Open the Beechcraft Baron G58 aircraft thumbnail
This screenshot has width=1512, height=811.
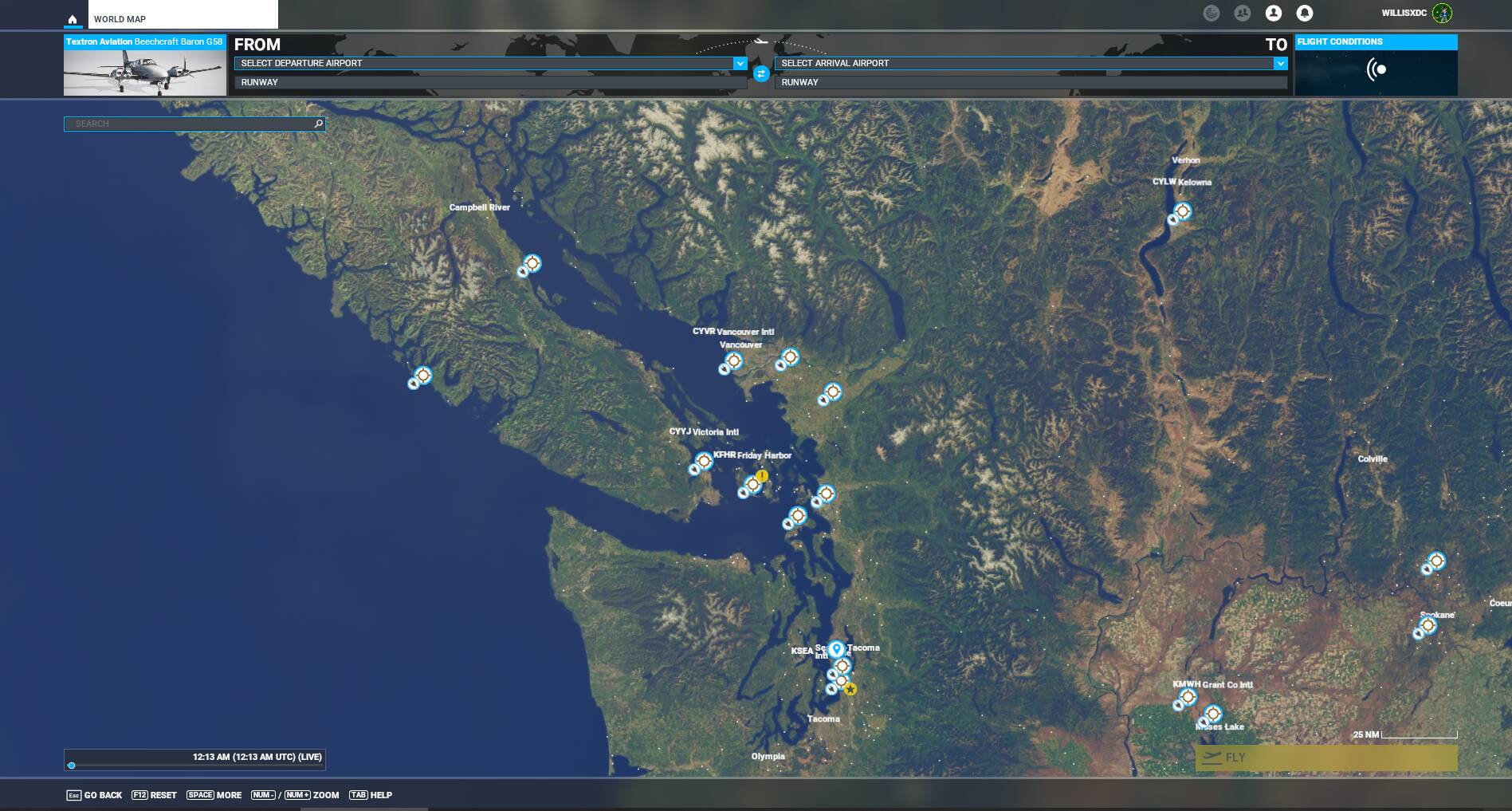click(145, 65)
